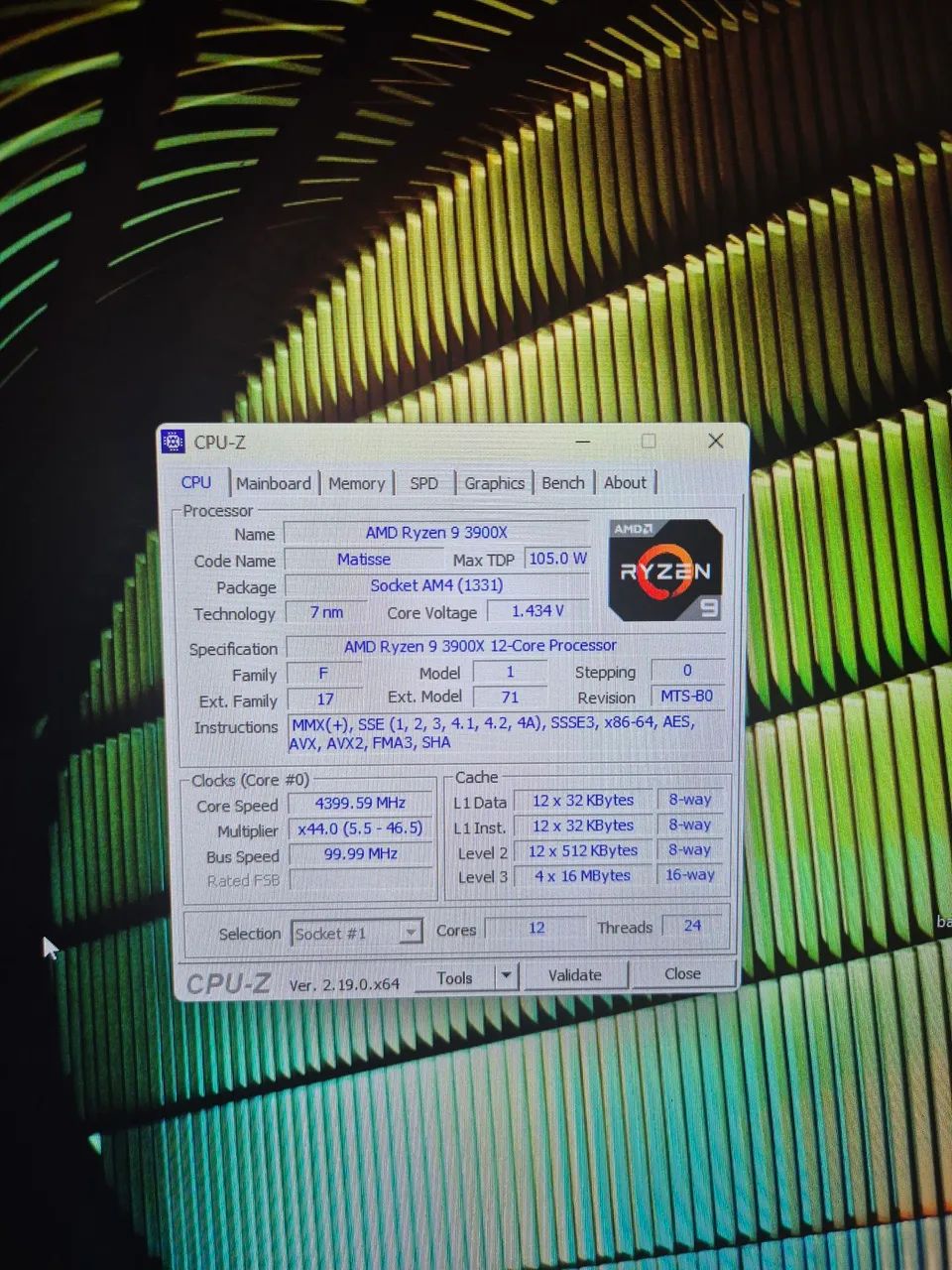Click the Code Name value Matisse
This screenshot has width=952, height=1270.
pyautogui.click(x=364, y=560)
